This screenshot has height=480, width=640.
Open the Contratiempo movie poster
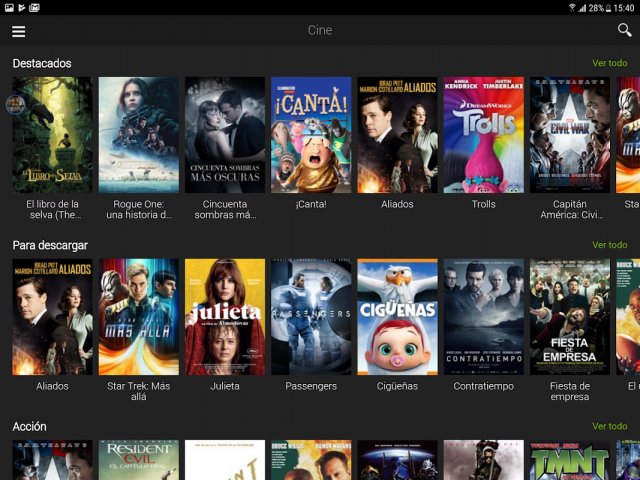click(x=483, y=317)
